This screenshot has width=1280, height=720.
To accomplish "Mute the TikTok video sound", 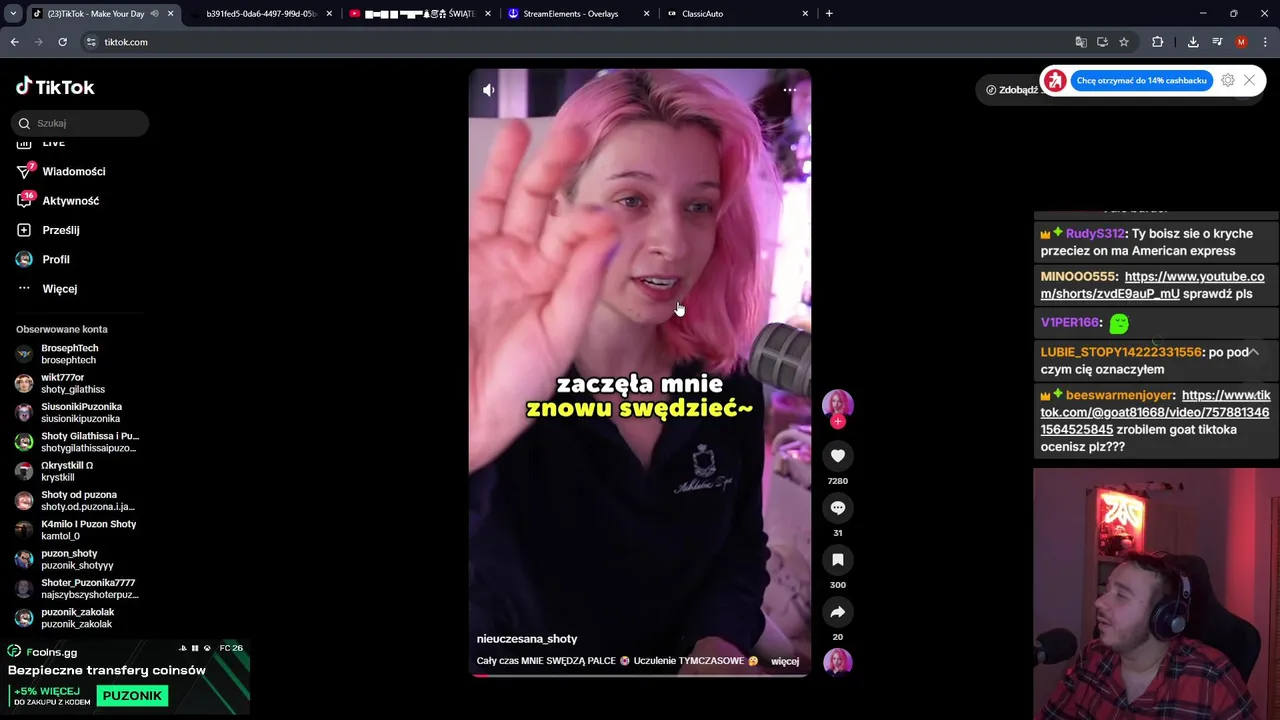I will tap(488, 90).
